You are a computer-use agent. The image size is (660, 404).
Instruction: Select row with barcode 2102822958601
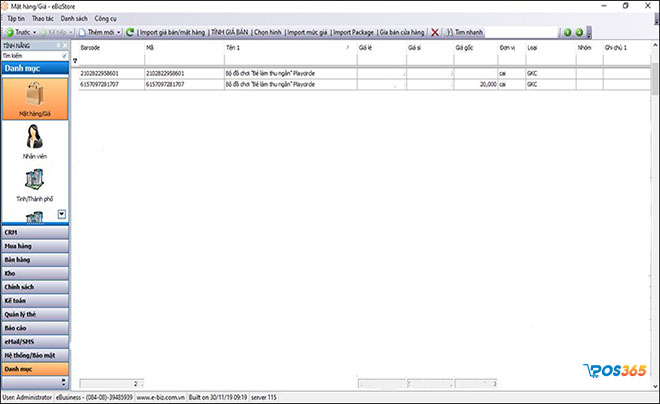pyautogui.click(x=365, y=73)
